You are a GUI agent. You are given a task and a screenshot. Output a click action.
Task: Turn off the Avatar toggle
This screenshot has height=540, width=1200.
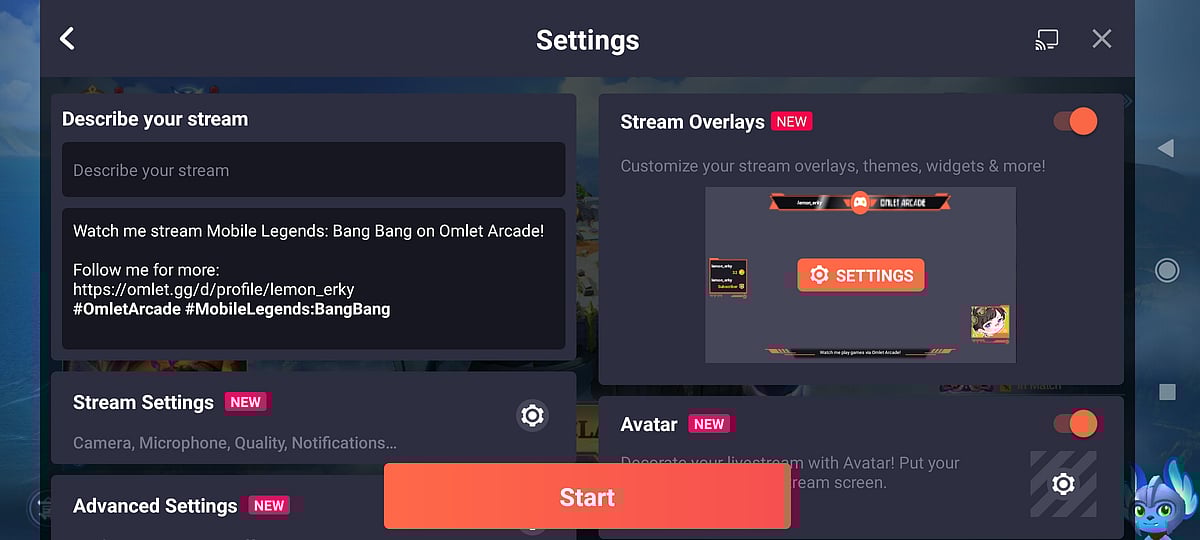(x=1075, y=424)
